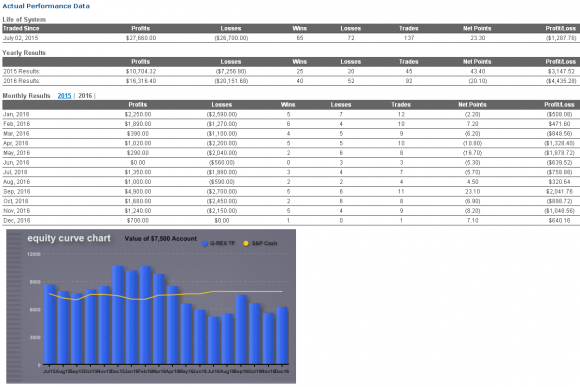Click the 'Jun, 2016' row label

[x=16, y=162]
